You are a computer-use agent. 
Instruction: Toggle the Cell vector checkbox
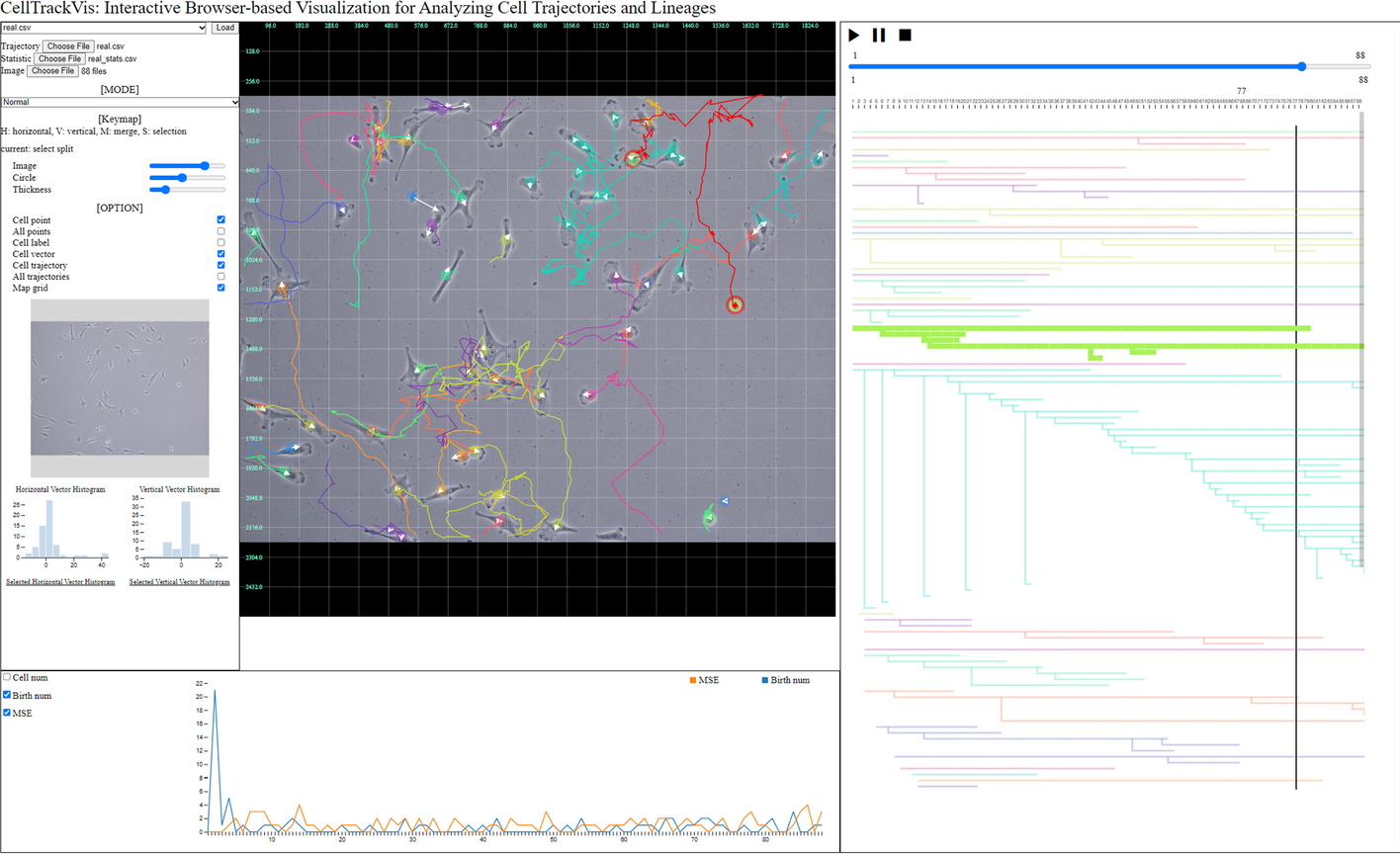click(x=220, y=254)
